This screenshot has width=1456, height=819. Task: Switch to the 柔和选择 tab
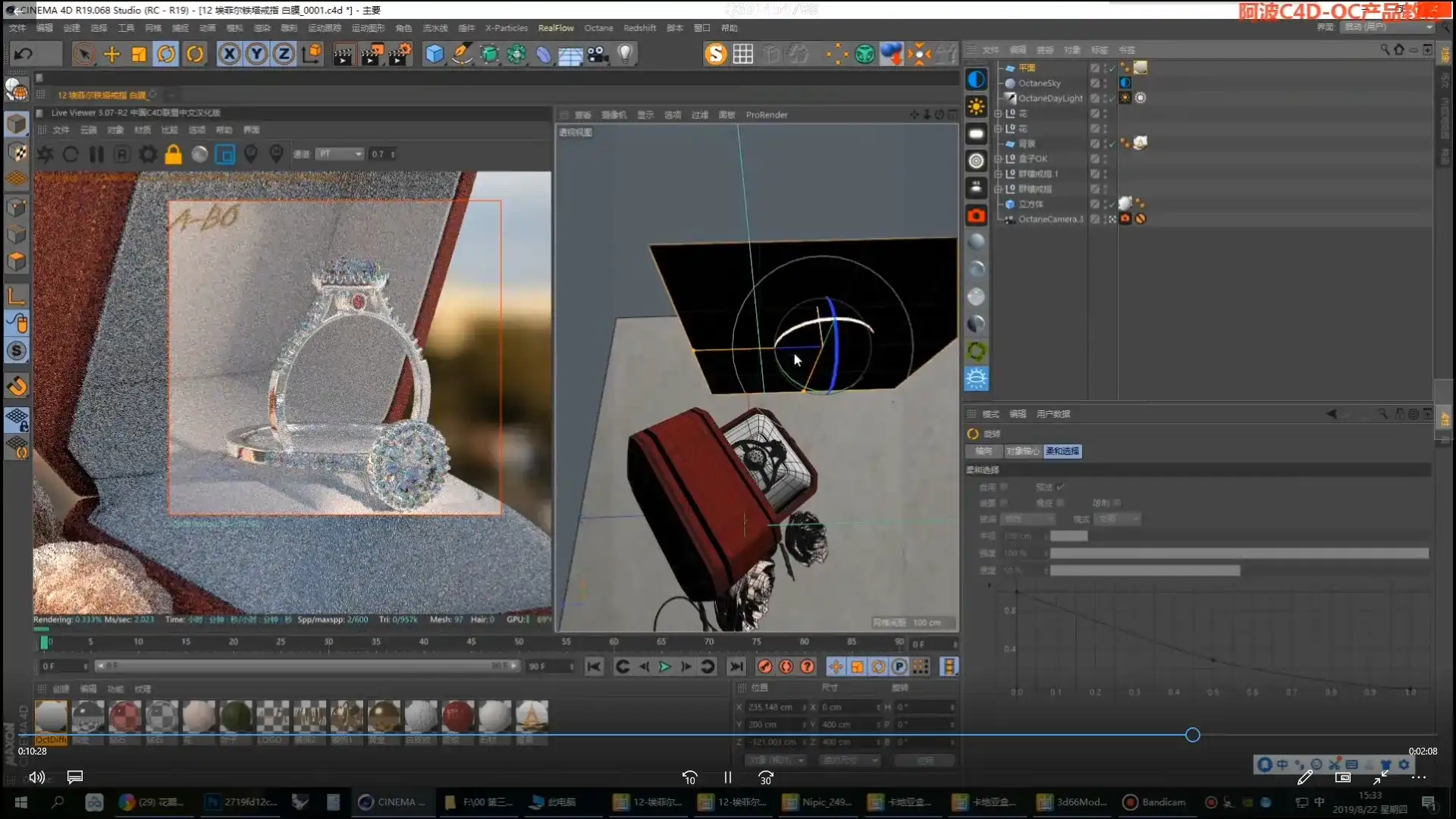1062,451
